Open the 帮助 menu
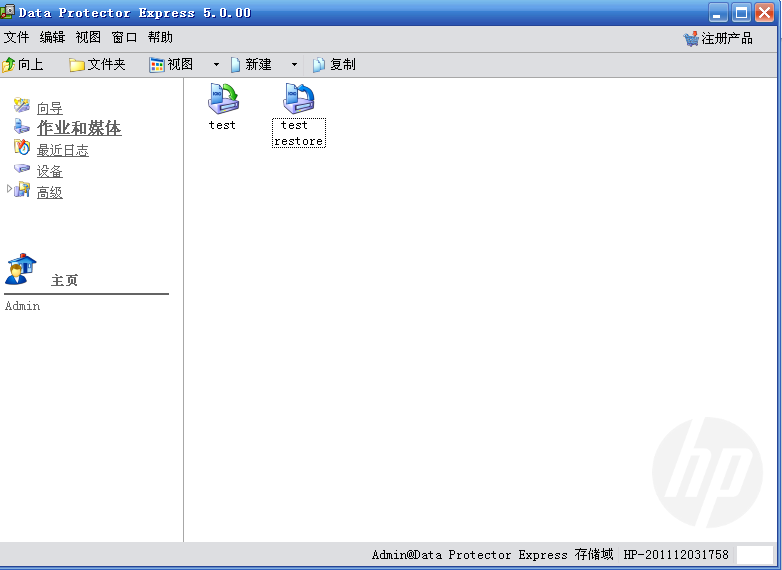782x570 pixels. coord(160,38)
